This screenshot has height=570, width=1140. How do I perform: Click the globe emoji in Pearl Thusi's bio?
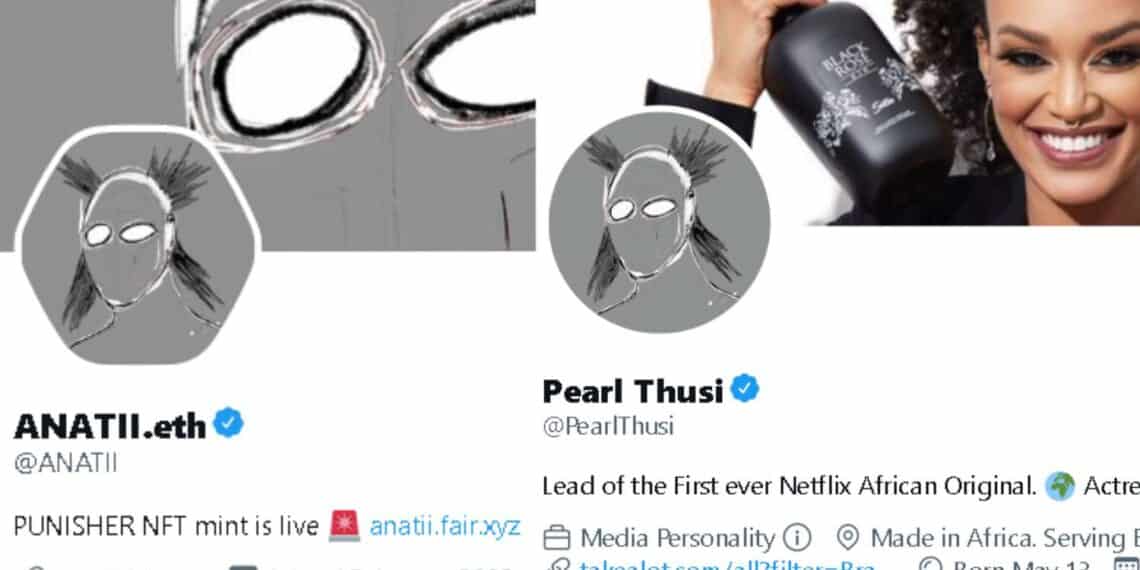pos(1060,486)
